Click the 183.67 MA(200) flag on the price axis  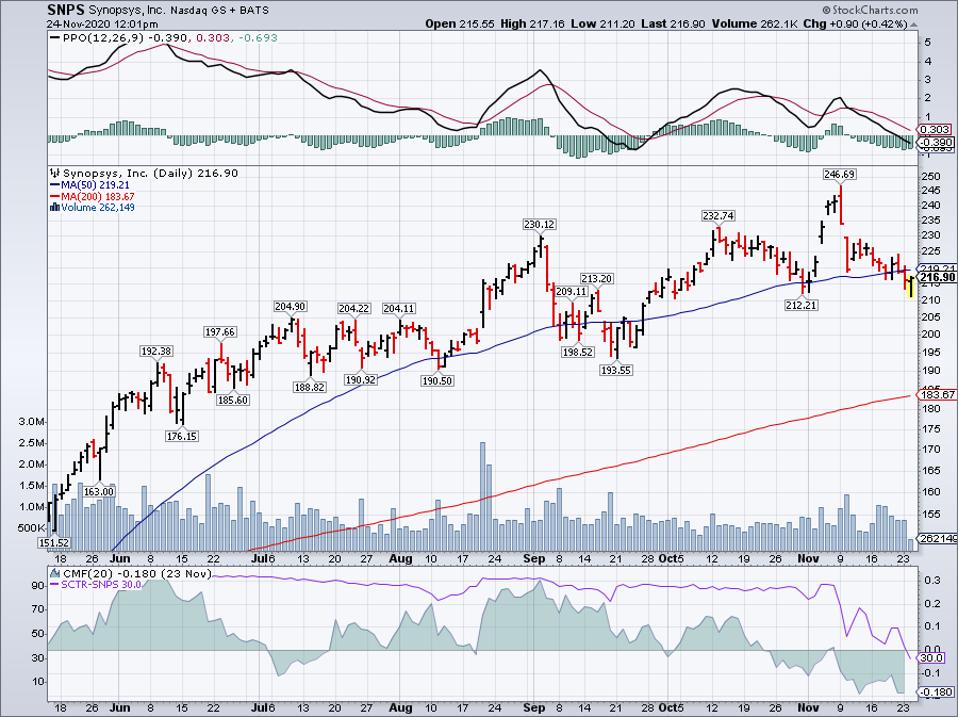[937, 395]
